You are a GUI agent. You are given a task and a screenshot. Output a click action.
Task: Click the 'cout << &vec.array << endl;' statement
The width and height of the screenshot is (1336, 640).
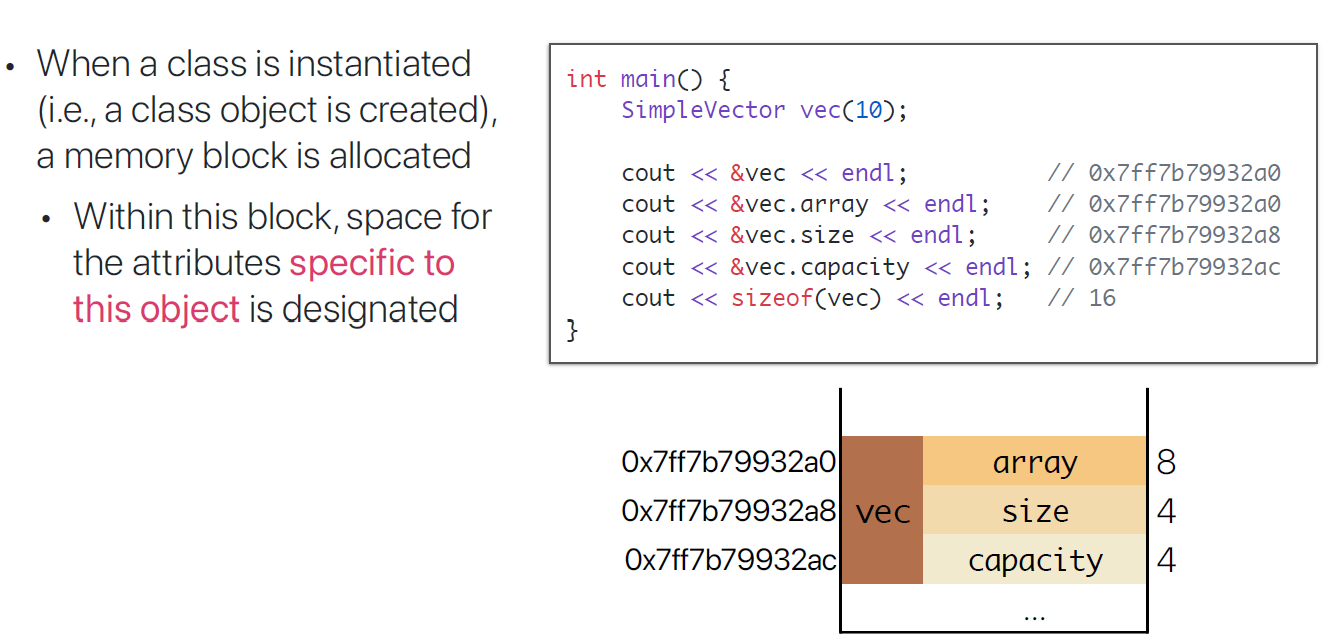[x=805, y=204]
